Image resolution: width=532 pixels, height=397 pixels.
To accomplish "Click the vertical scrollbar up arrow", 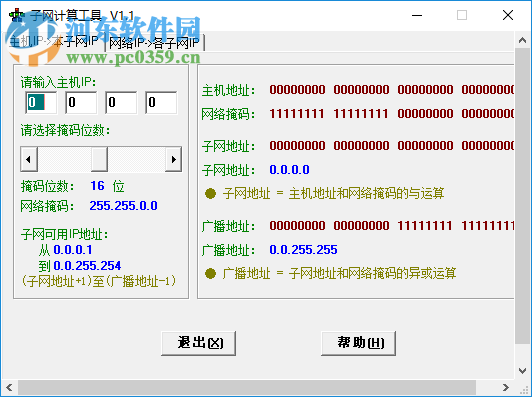I will (x=523, y=40).
